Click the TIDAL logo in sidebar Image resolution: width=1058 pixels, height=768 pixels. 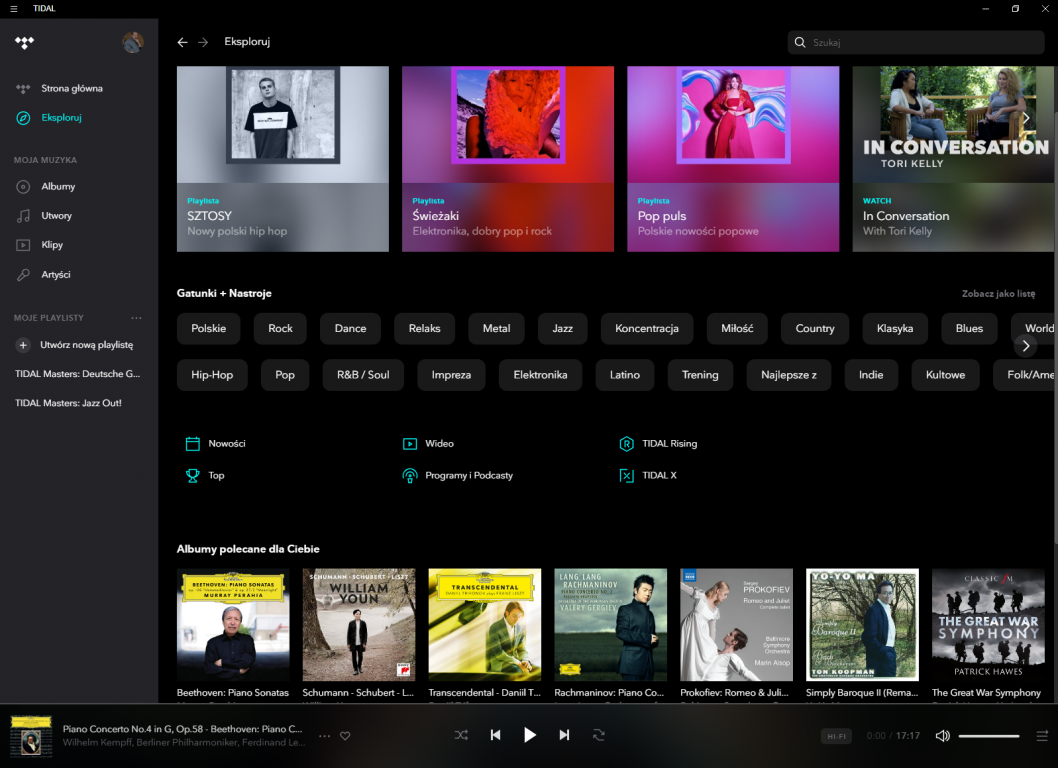point(24,43)
